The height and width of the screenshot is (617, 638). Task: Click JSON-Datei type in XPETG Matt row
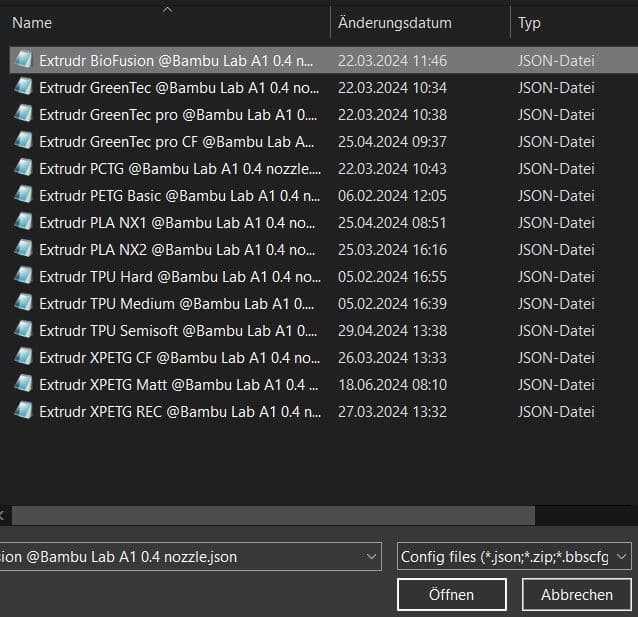click(x=556, y=385)
